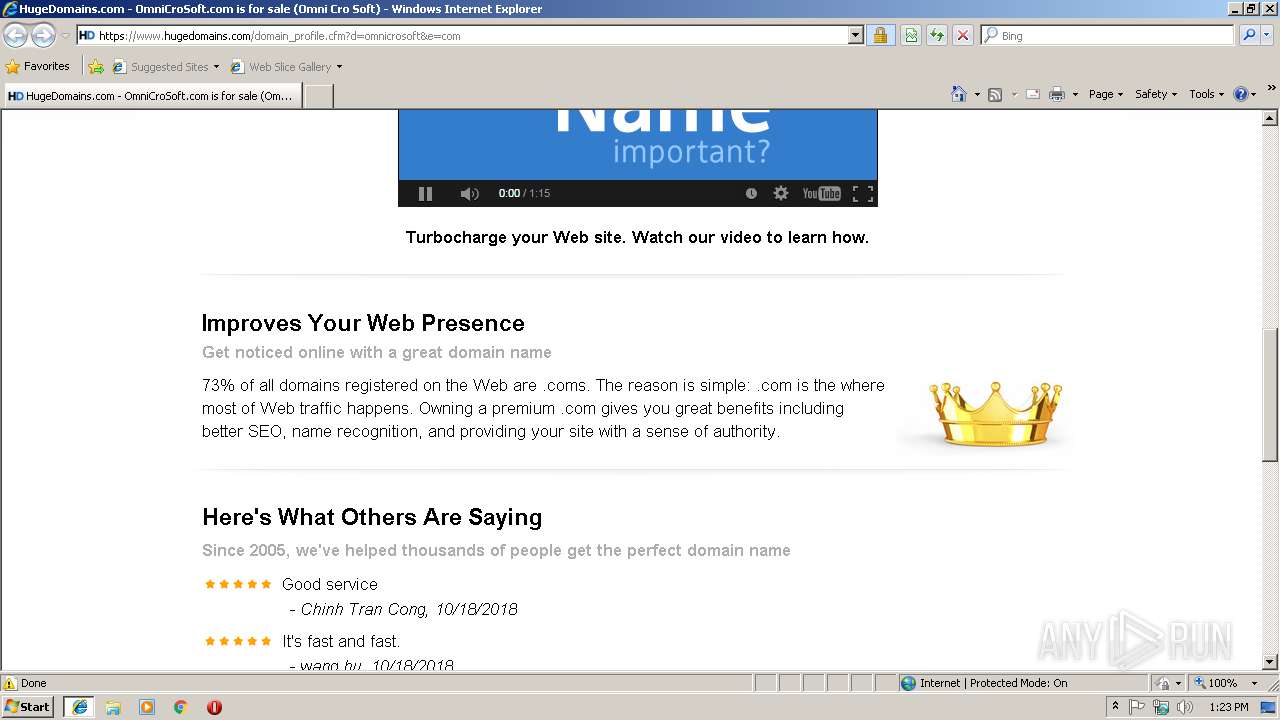
Task: Click the Read mail icon
Action: click(1033, 94)
